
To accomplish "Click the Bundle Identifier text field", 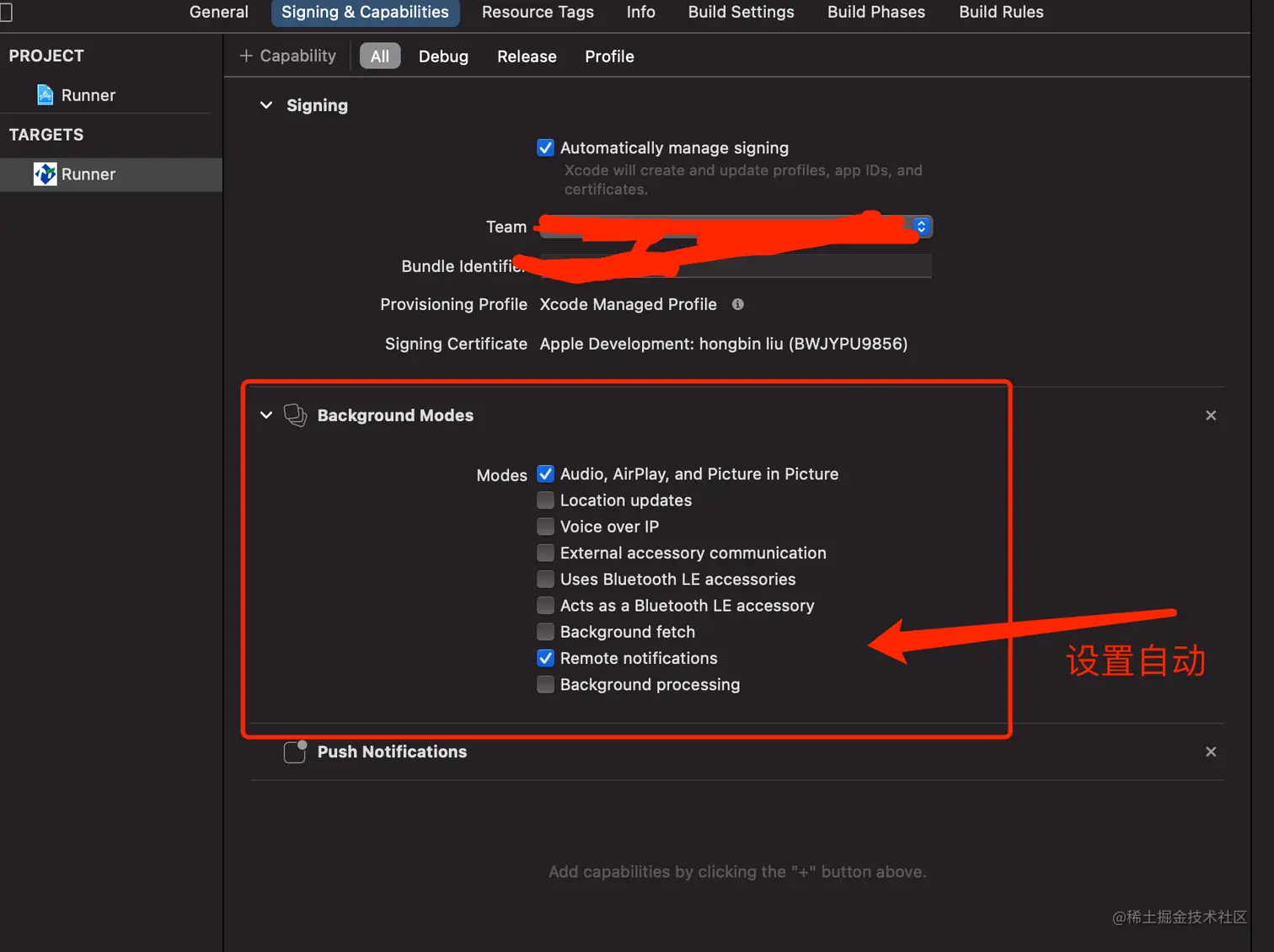I will click(x=736, y=266).
